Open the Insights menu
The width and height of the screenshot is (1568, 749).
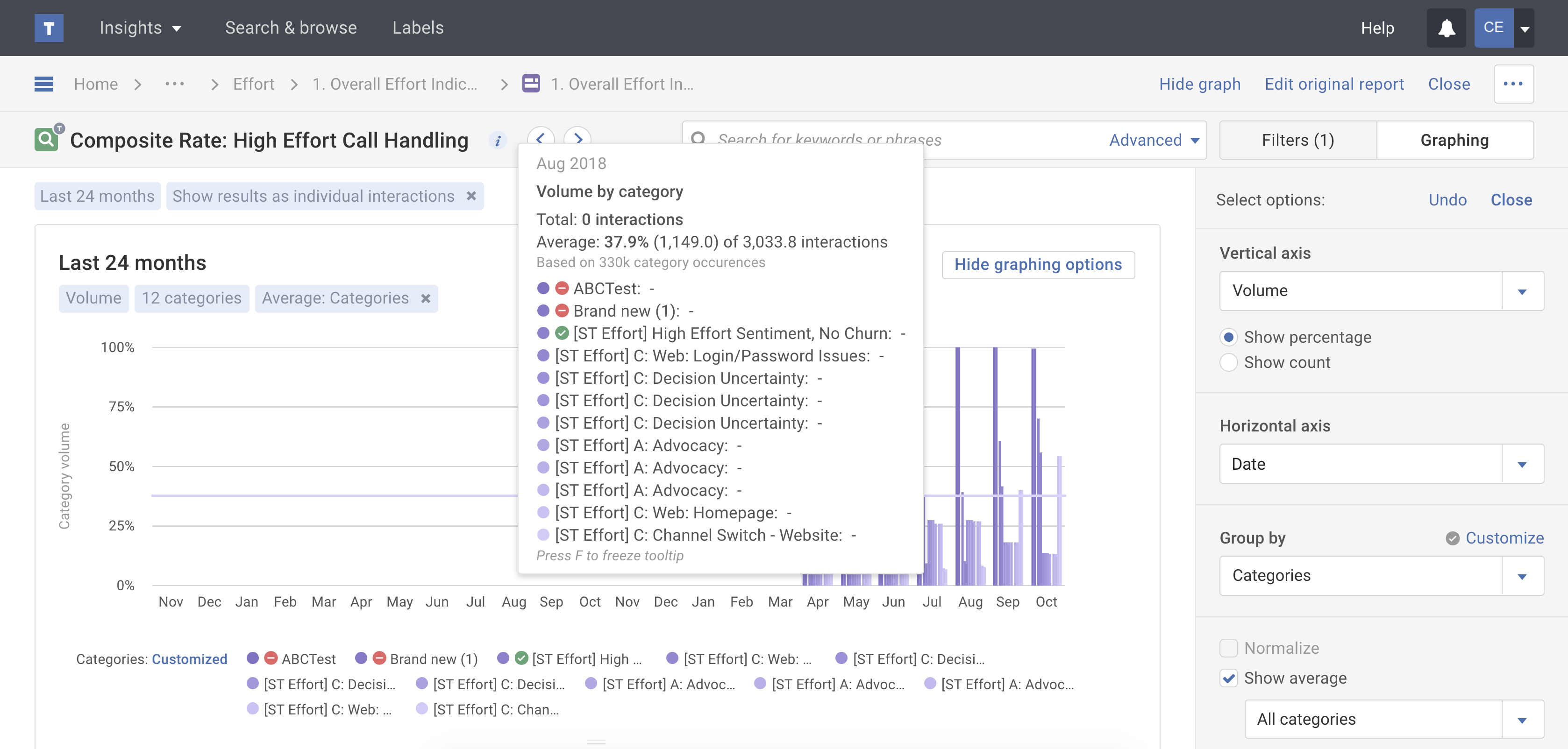(140, 28)
